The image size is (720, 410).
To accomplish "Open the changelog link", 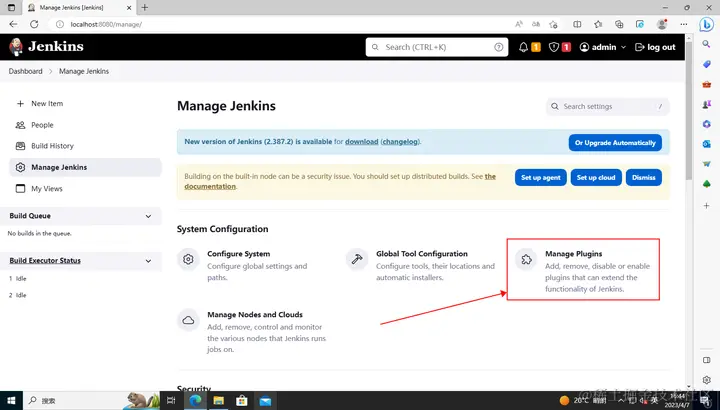I will [x=400, y=141].
